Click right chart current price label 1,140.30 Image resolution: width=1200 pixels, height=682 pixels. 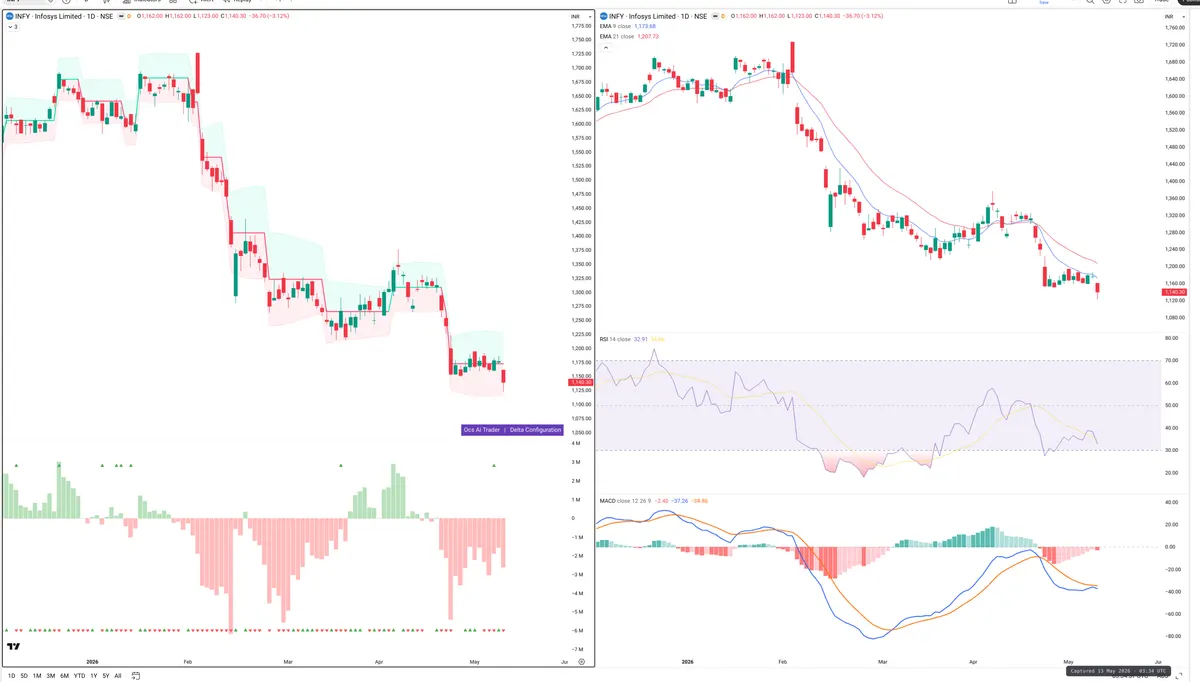pyautogui.click(x=1174, y=292)
